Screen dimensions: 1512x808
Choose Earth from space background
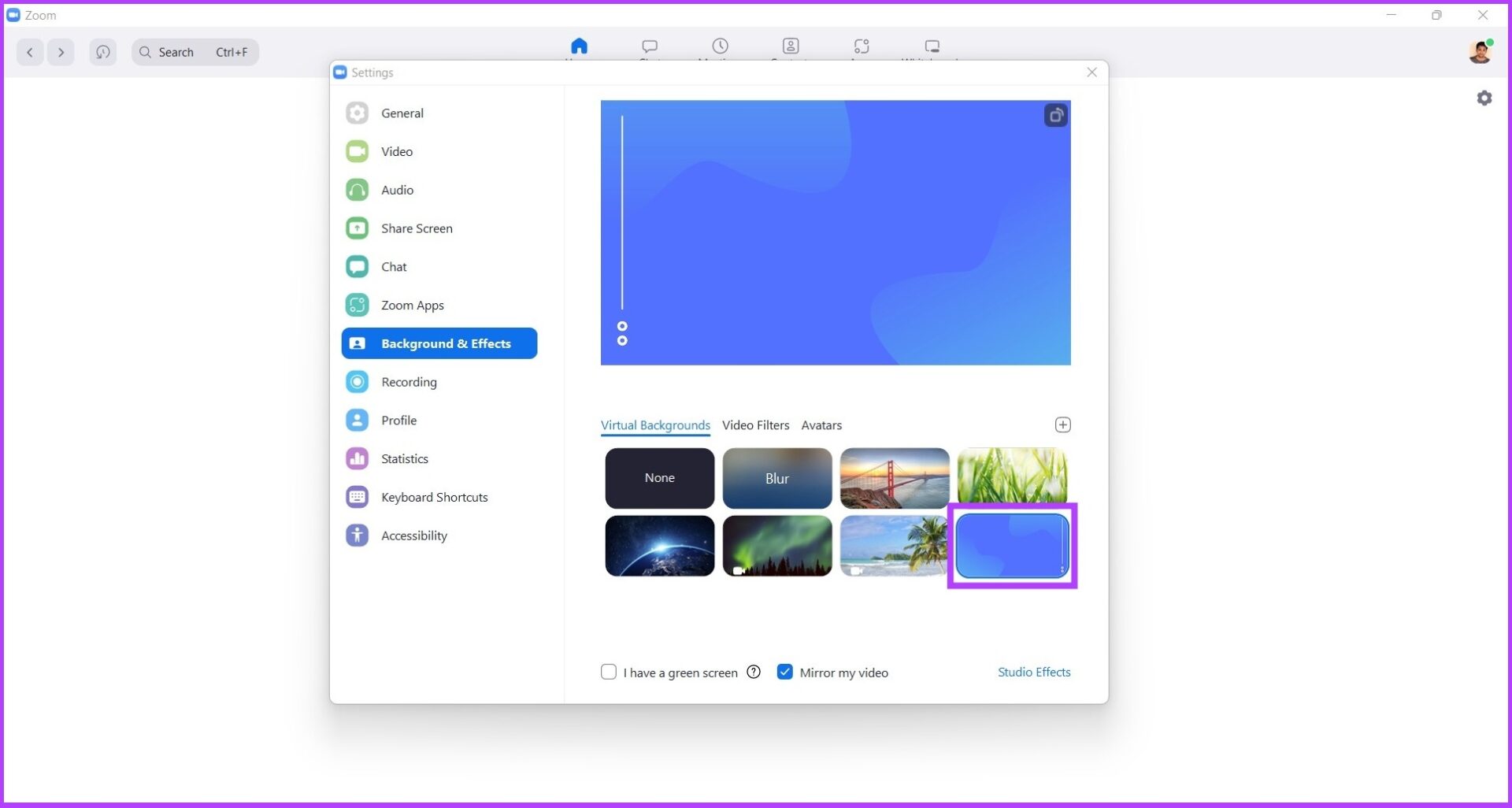(x=660, y=546)
